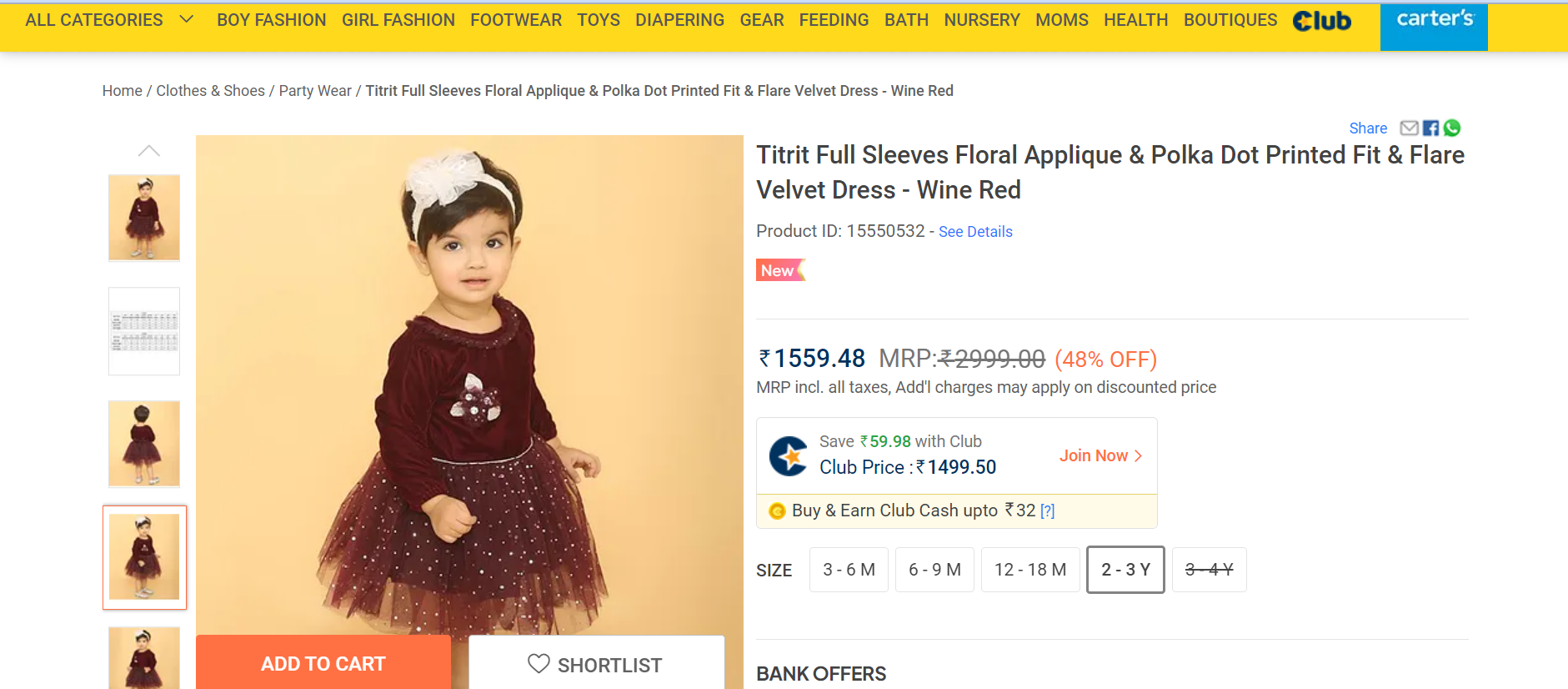This screenshot has width=1568, height=689.
Task: Go to Party Wear breadcrumb link
Action: (x=315, y=91)
